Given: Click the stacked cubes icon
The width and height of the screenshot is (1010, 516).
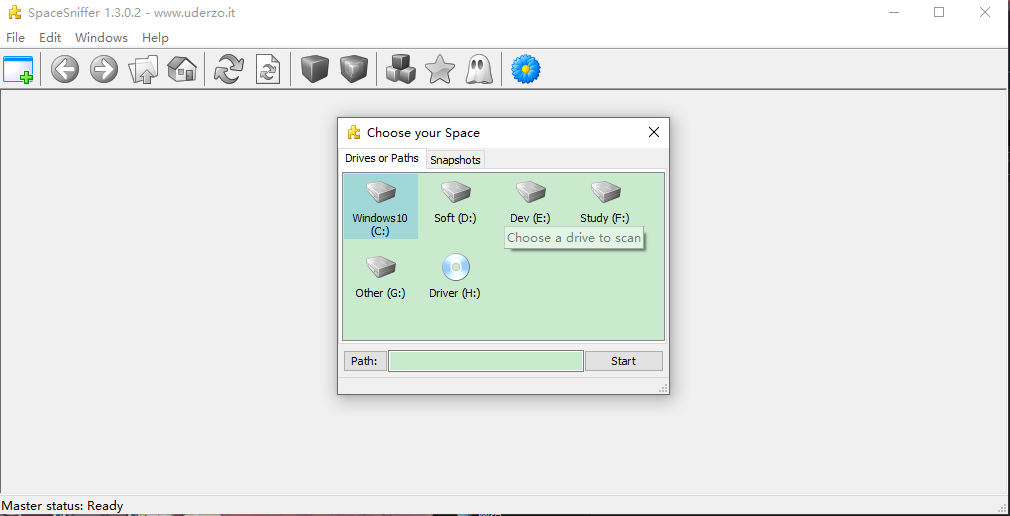Looking at the screenshot, I should click(x=401, y=69).
